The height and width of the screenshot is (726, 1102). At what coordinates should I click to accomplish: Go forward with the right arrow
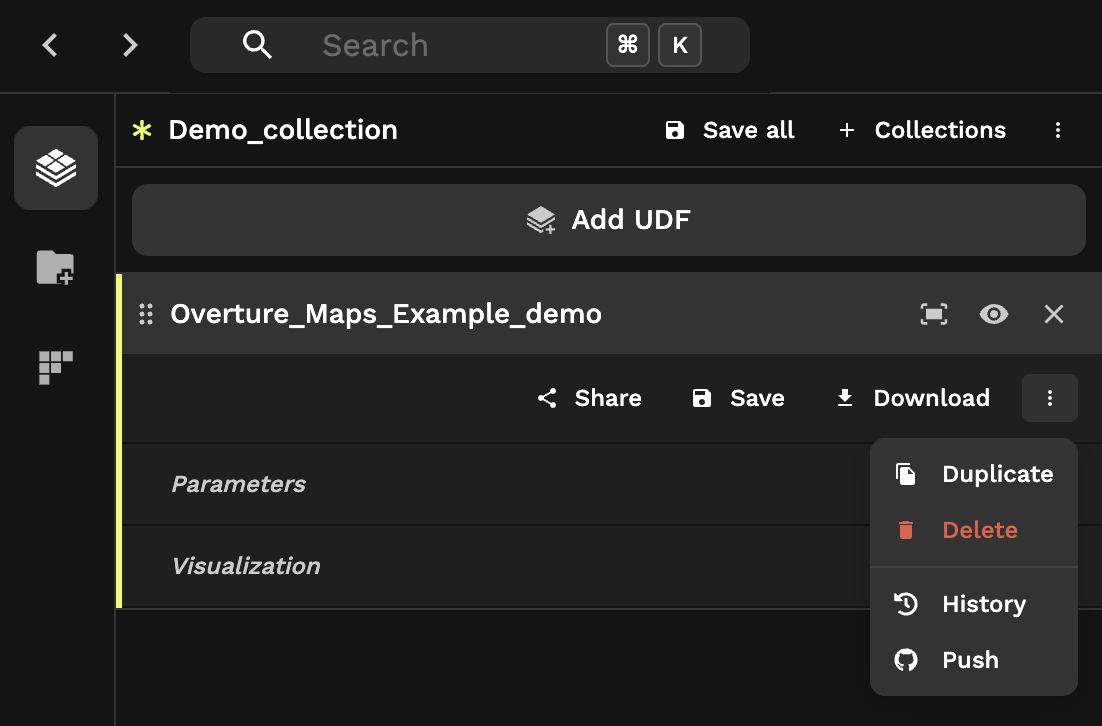130,46
